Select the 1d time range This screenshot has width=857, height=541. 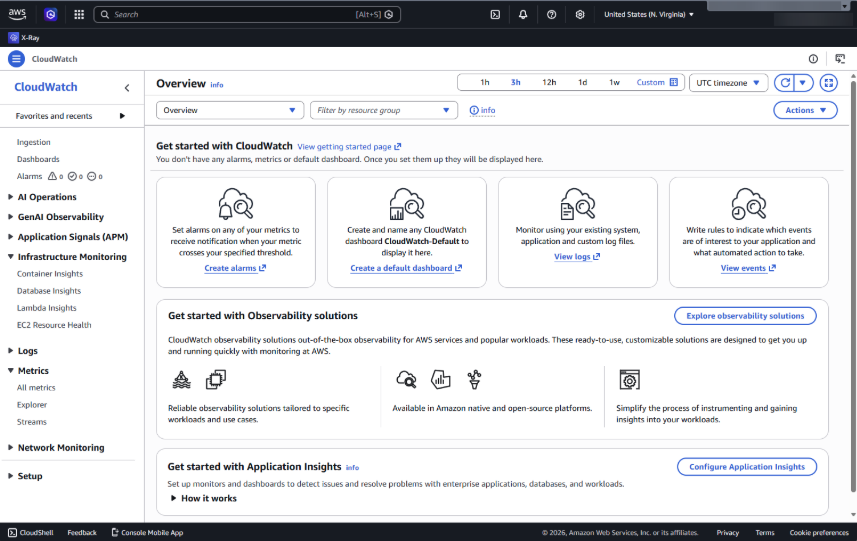583,83
